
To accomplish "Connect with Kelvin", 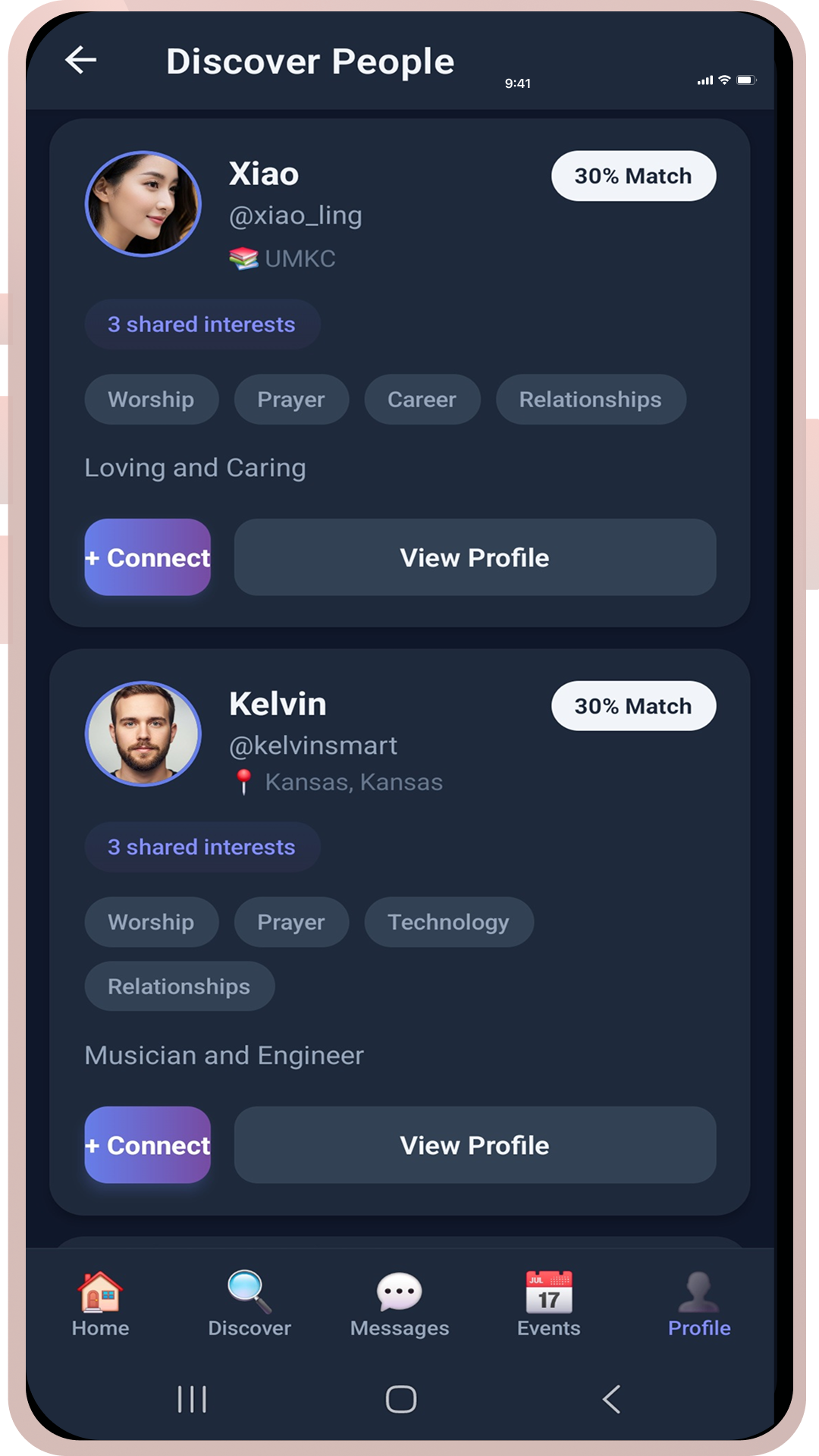I will tap(148, 1145).
